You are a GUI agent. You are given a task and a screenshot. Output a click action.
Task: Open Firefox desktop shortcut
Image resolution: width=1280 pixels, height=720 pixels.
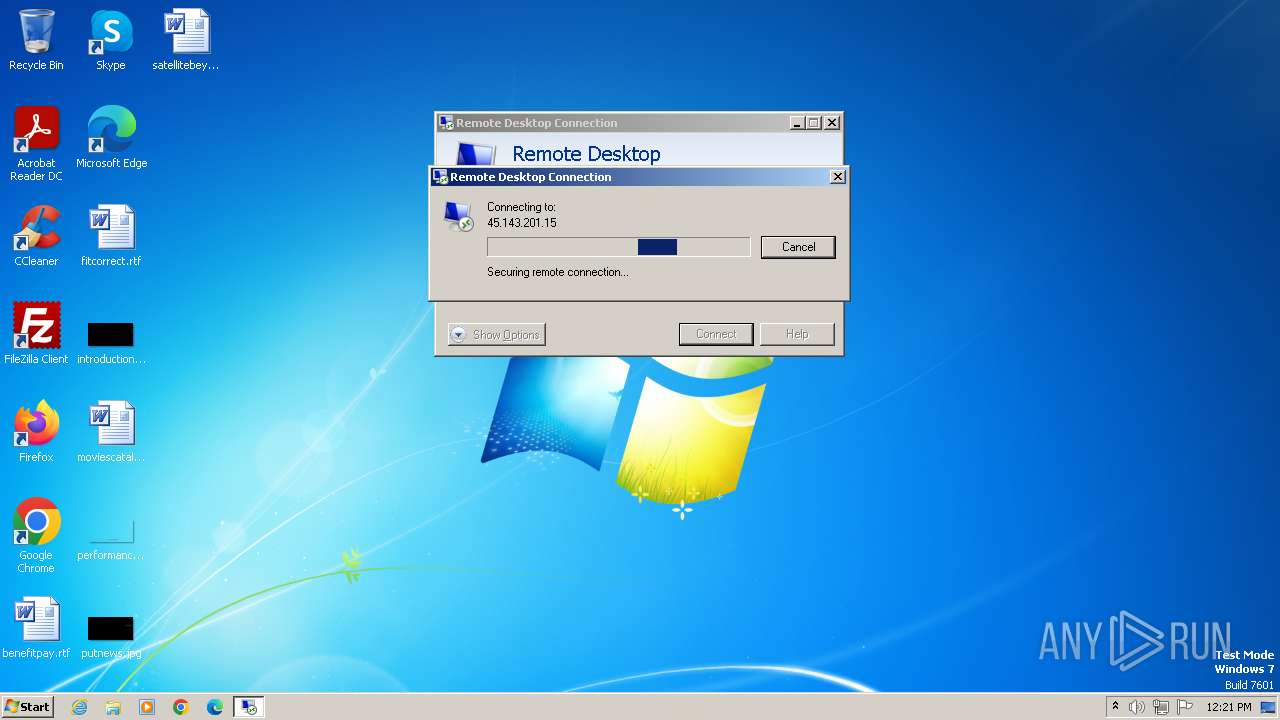36,431
